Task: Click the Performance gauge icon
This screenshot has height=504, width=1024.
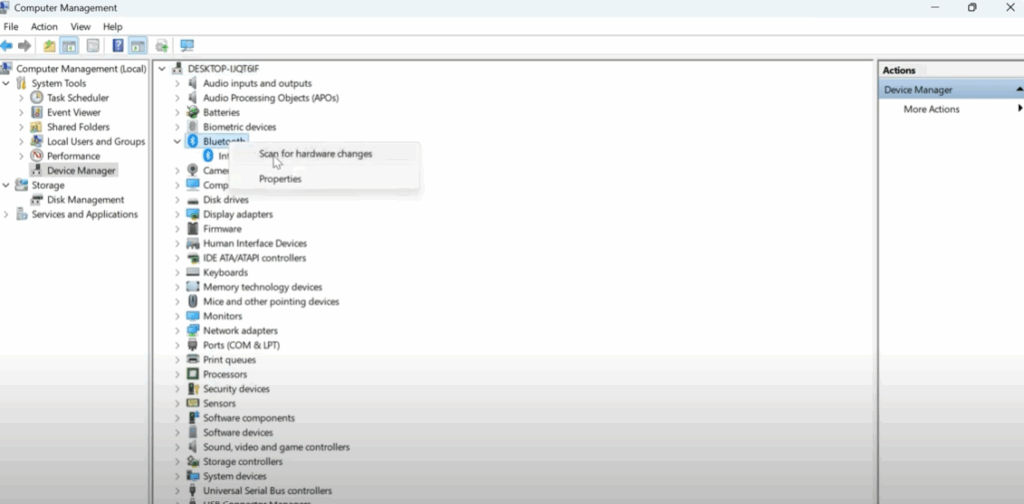Action: coord(37,156)
